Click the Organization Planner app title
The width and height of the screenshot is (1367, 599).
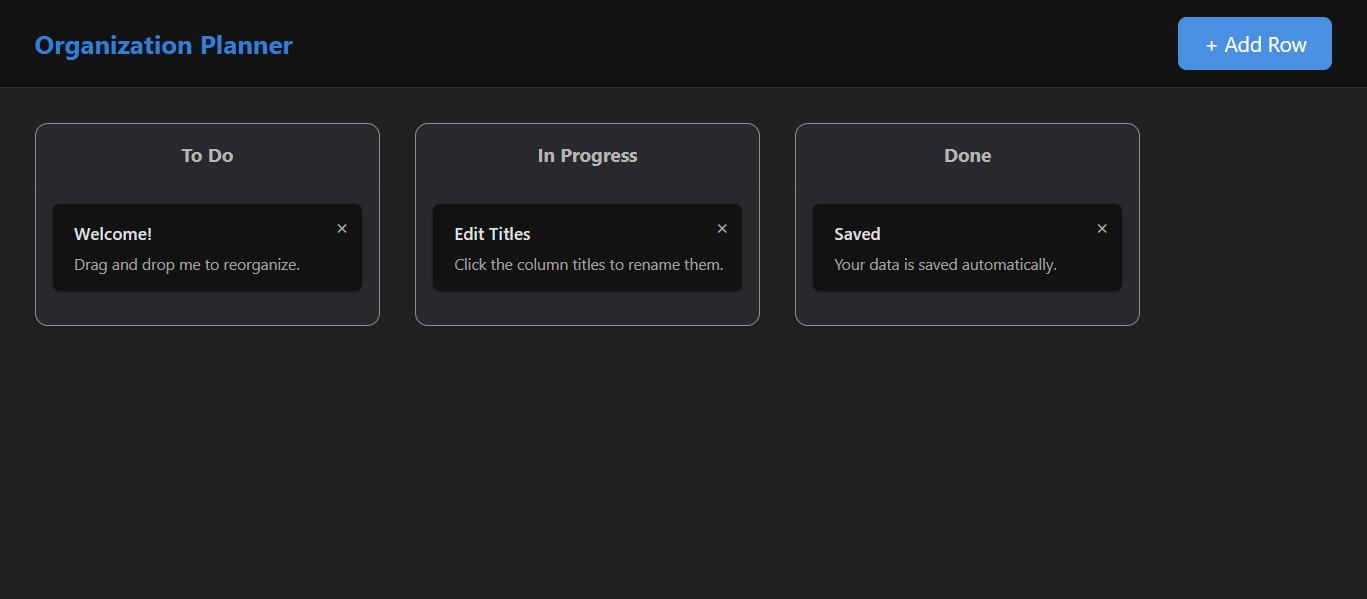163,46
